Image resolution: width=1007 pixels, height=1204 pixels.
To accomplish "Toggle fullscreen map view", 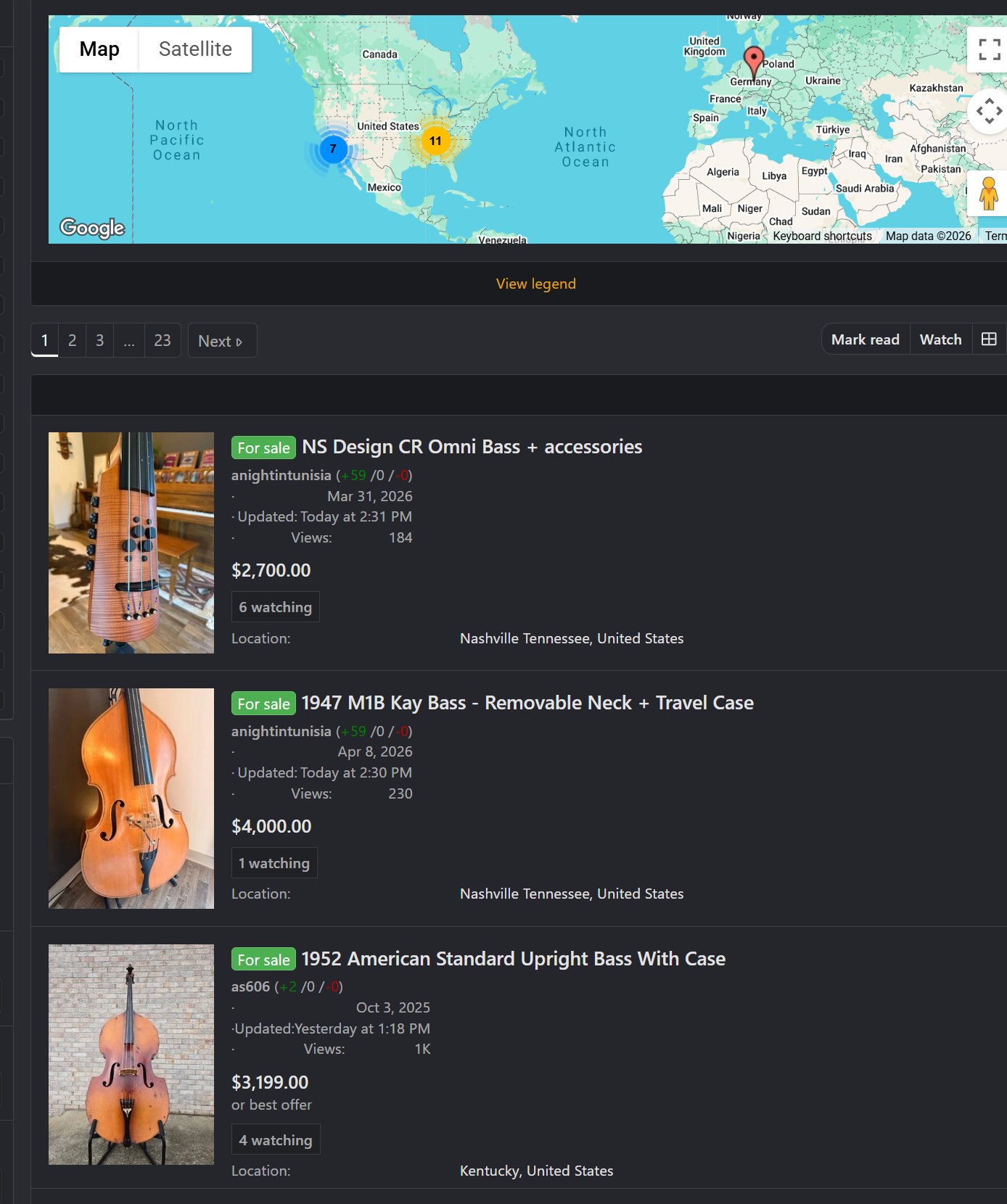I will pyautogui.click(x=988, y=49).
